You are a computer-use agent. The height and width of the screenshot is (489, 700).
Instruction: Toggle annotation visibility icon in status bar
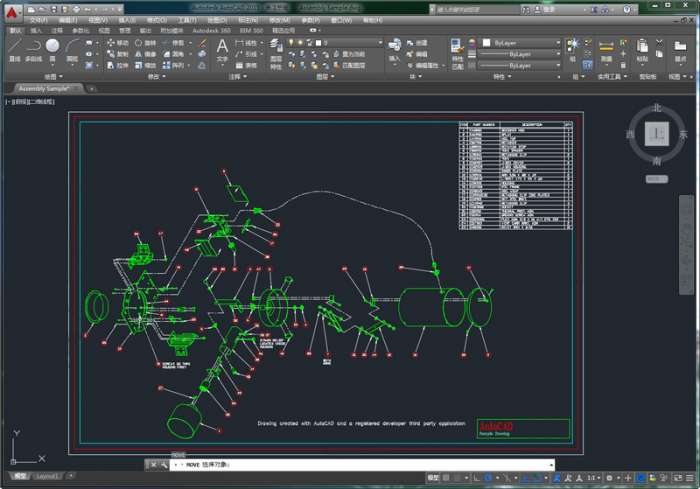point(557,478)
